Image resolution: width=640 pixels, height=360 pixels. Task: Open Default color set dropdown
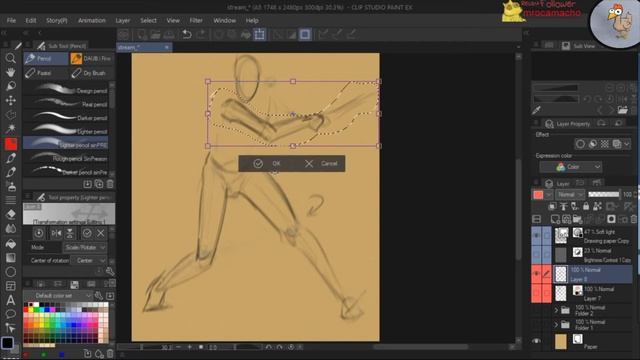[58, 296]
